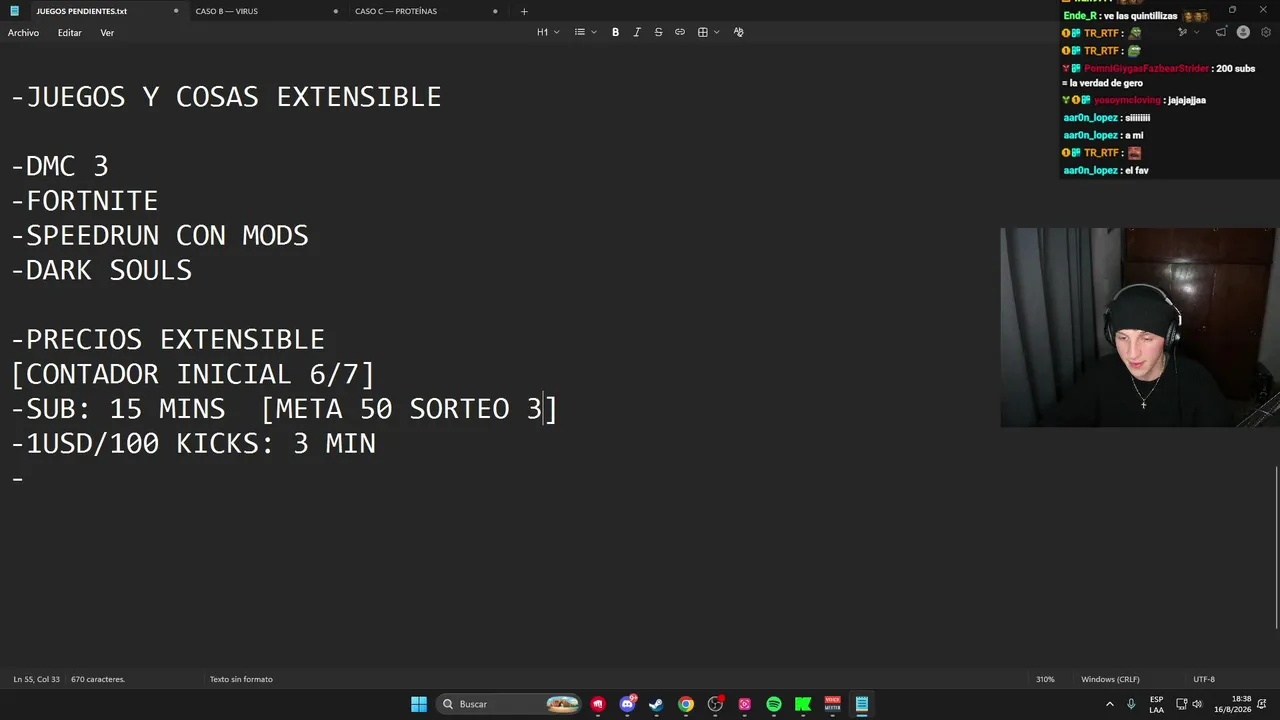This screenshot has height=720, width=1280.
Task: Open Discord from the taskbar
Action: (627, 704)
